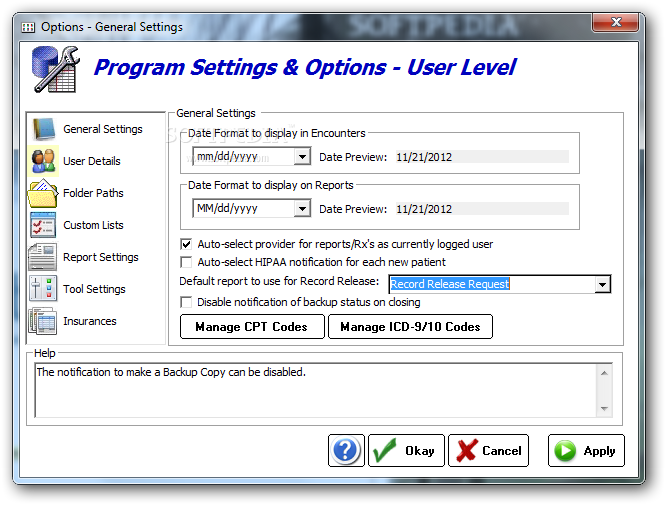This screenshot has height=505, width=666.
Task: Open General Settings section
Action: pos(103,129)
